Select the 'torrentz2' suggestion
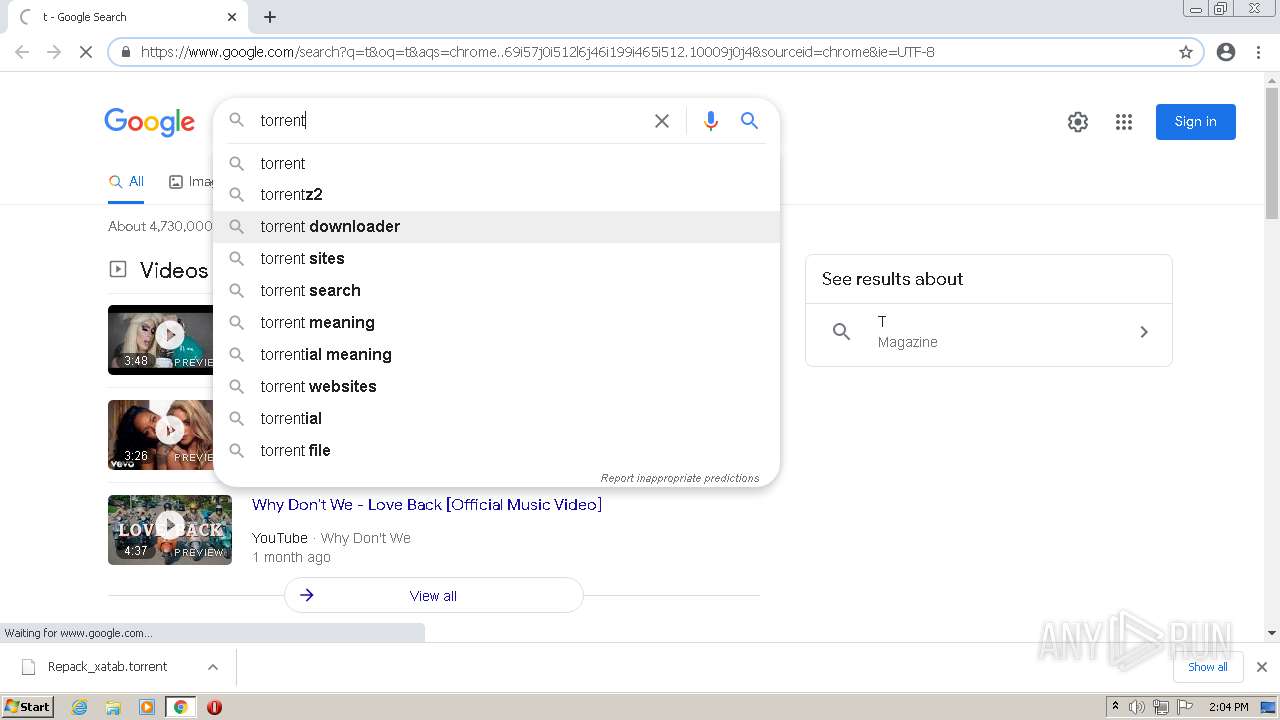This screenshot has width=1280, height=720. [x=496, y=195]
